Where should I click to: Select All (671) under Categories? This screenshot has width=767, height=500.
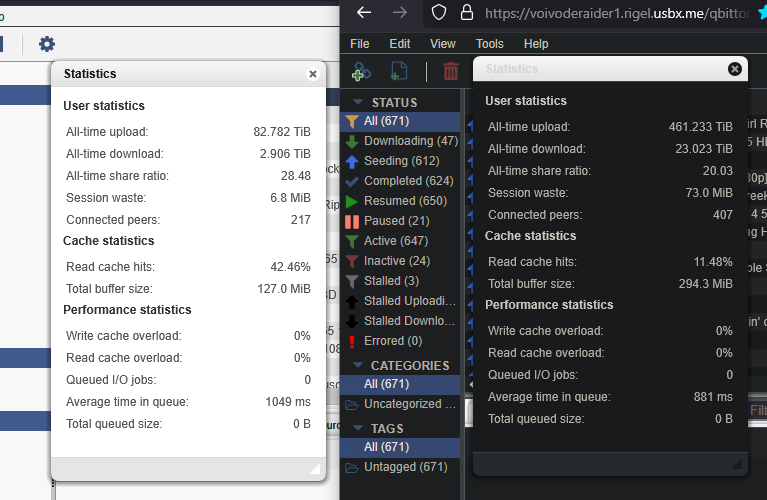(400, 385)
